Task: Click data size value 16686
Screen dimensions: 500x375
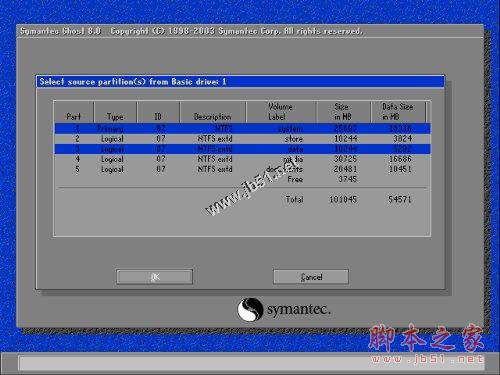Action: click(x=400, y=159)
